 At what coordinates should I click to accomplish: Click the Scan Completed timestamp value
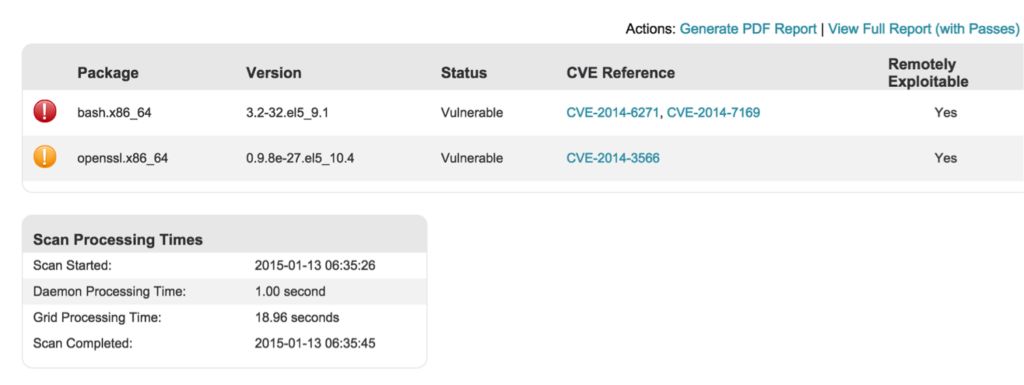tap(315, 343)
